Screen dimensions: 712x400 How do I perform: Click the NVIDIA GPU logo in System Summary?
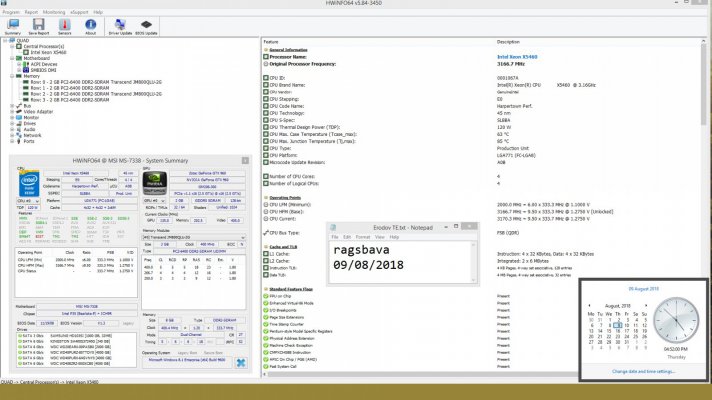click(x=154, y=183)
